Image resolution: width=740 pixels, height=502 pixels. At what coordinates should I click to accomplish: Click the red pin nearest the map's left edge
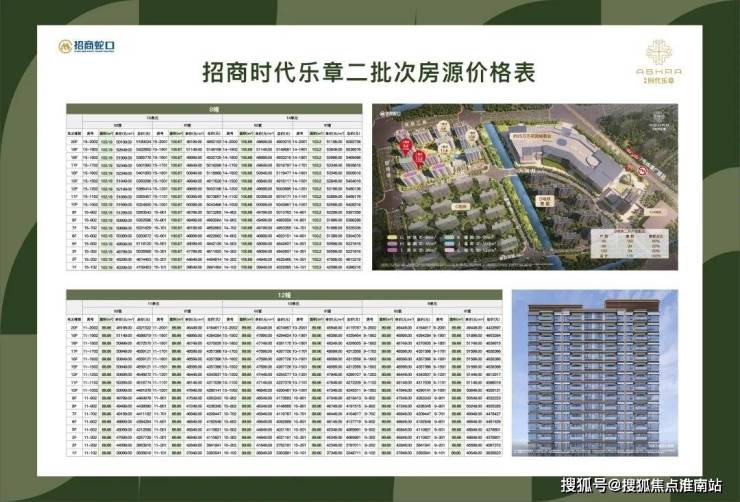coord(406,147)
